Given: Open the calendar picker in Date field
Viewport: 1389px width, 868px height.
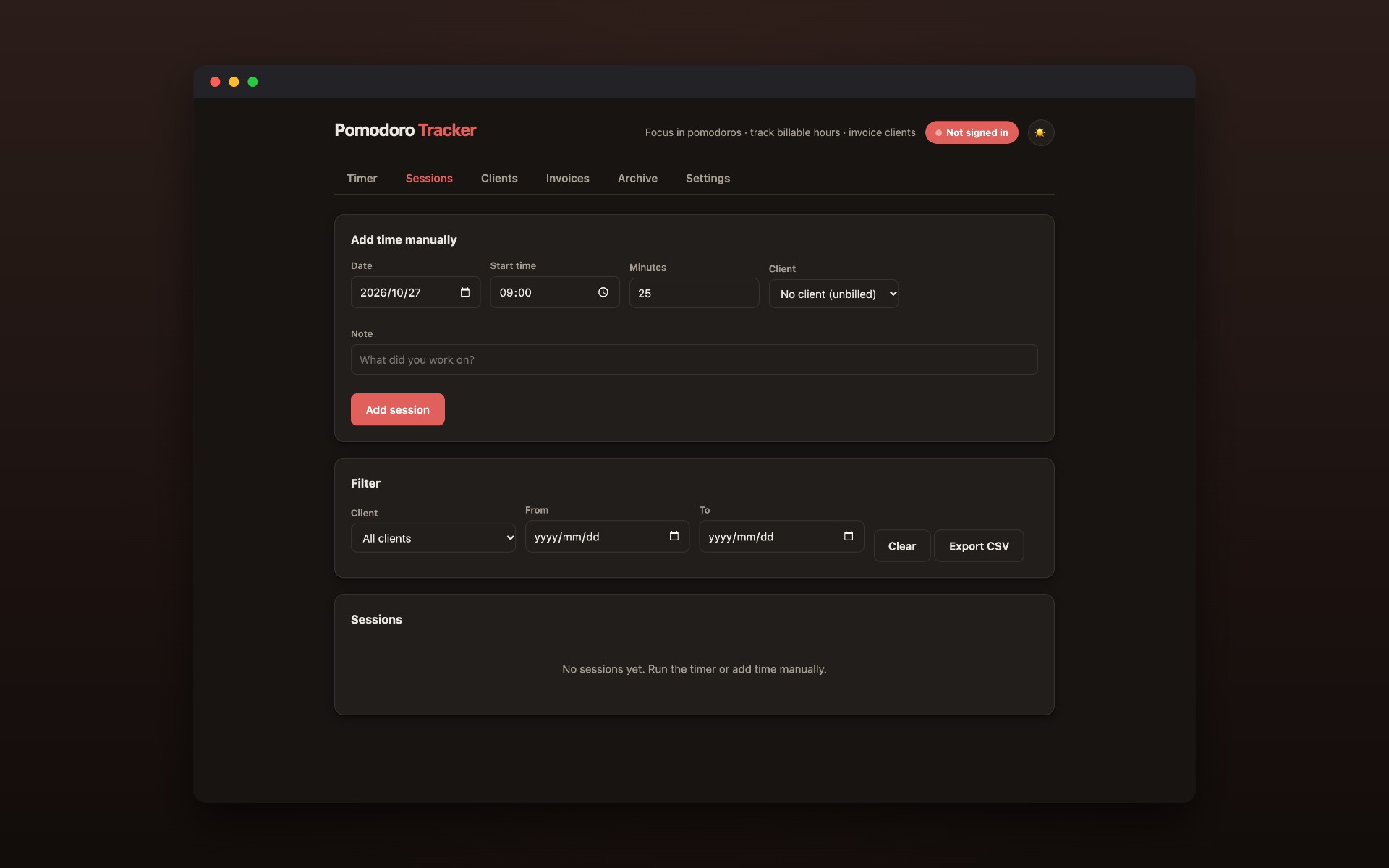Looking at the screenshot, I should pyautogui.click(x=465, y=292).
